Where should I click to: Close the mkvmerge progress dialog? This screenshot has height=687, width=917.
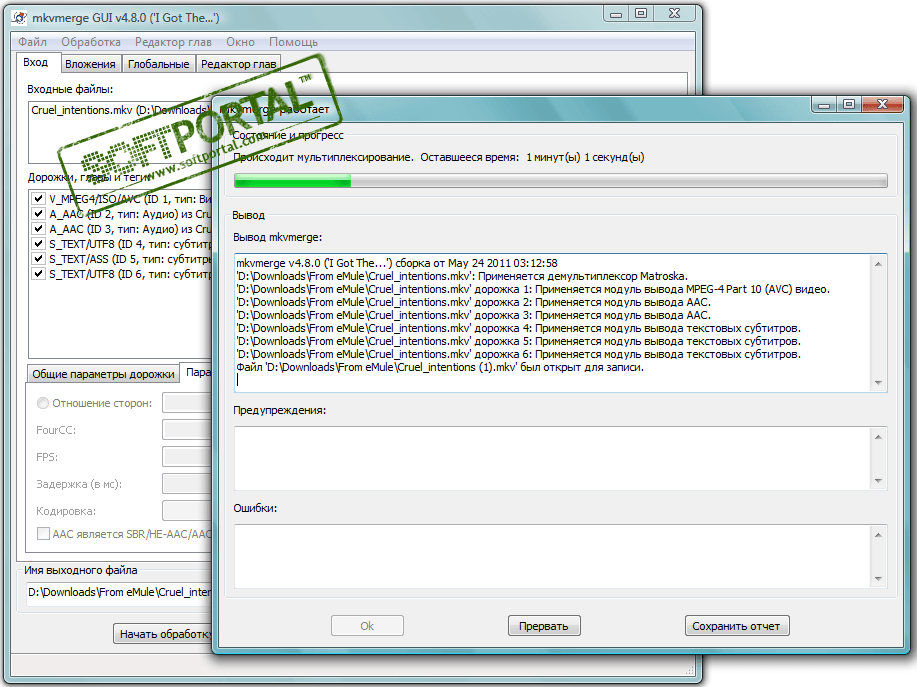[x=882, y=105]
